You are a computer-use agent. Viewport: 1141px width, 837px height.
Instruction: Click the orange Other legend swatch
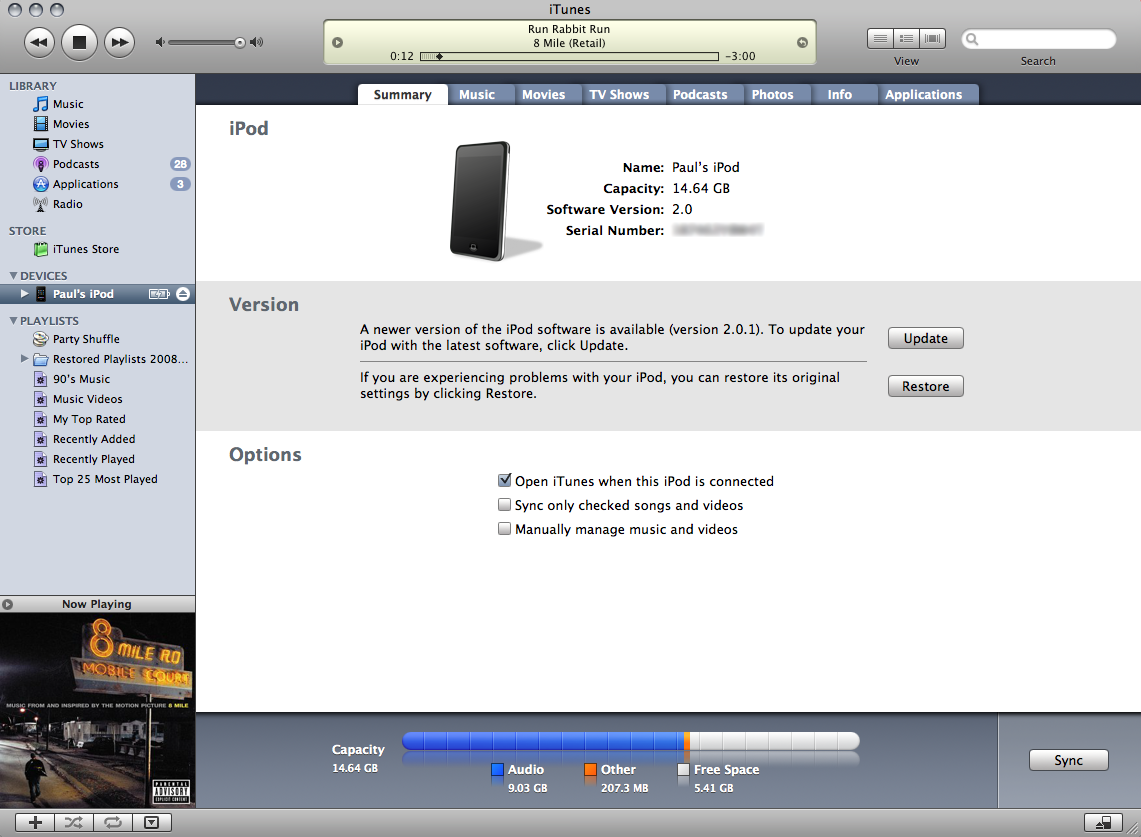591,769
